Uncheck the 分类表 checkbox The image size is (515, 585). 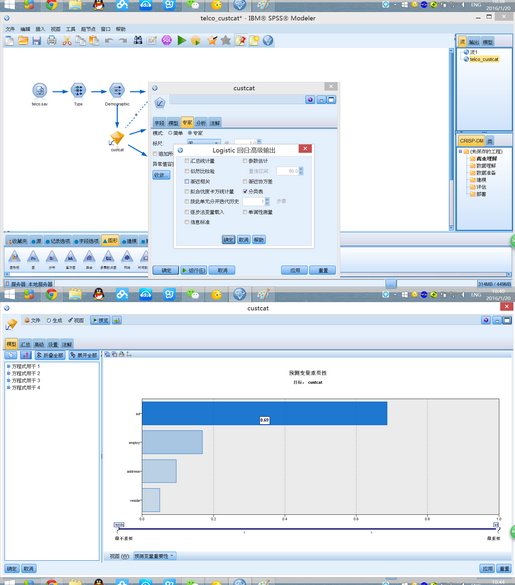(x=245, y=191)
